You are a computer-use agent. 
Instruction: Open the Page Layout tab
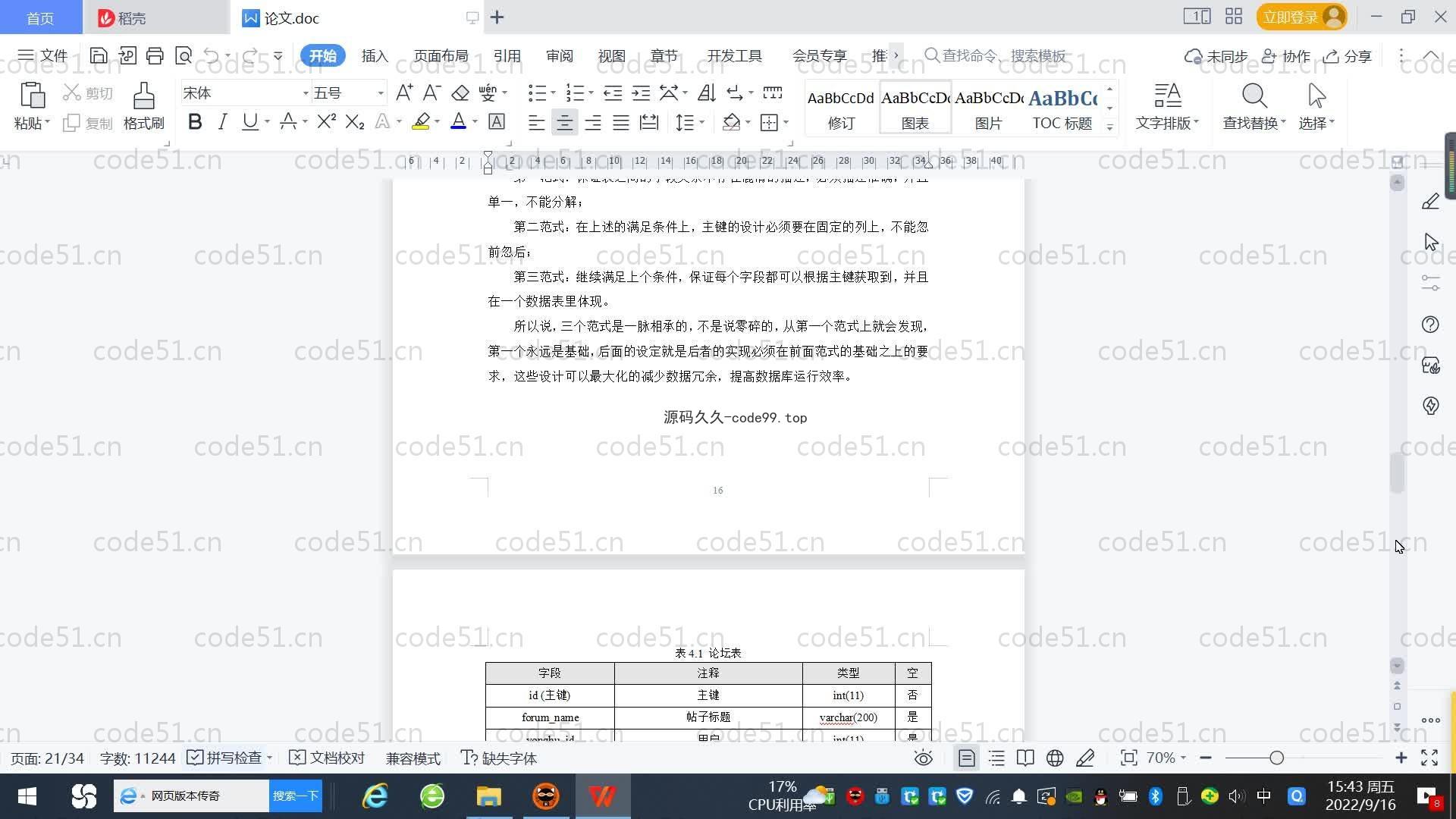pyautogui.click(x=441, y=55)
